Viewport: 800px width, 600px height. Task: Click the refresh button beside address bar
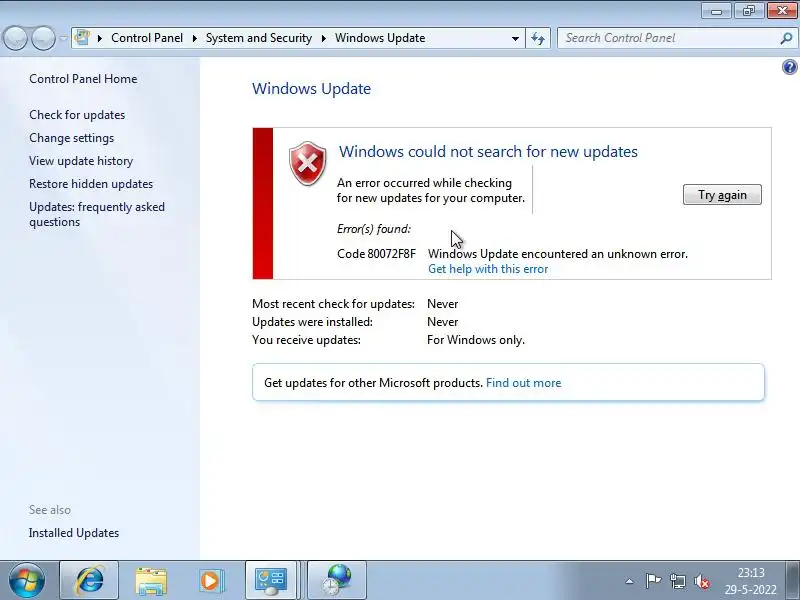(x=538, y=38)
